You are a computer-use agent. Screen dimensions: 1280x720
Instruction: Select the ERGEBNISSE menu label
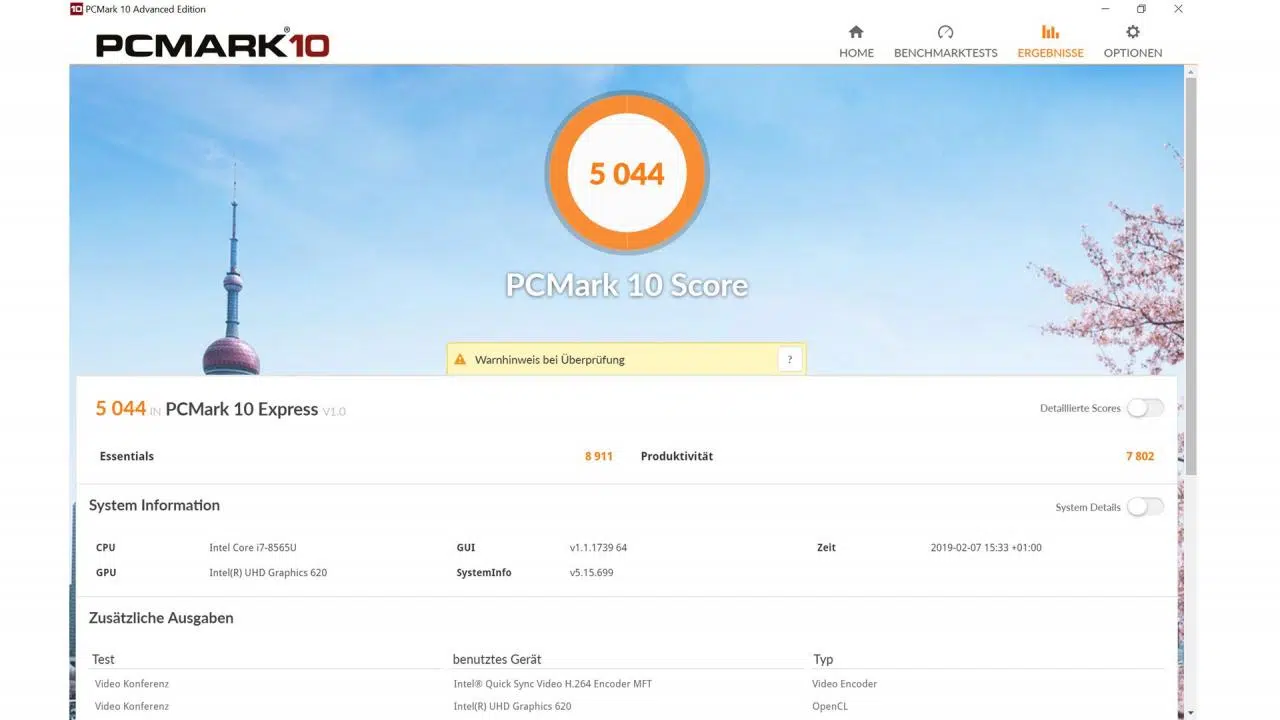(1050, 53)
